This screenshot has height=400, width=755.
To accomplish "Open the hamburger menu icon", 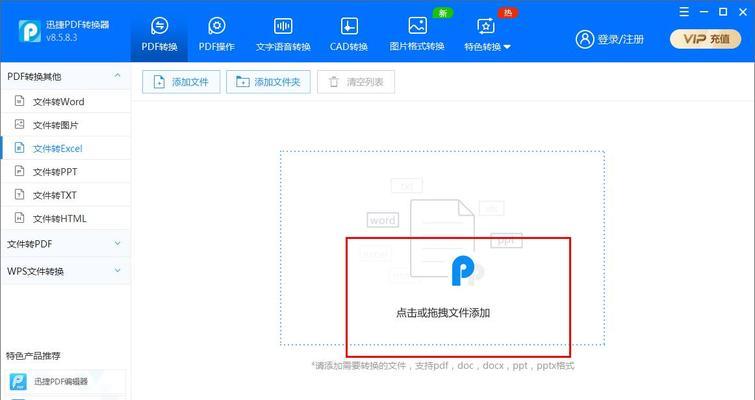I will (684, 12).
